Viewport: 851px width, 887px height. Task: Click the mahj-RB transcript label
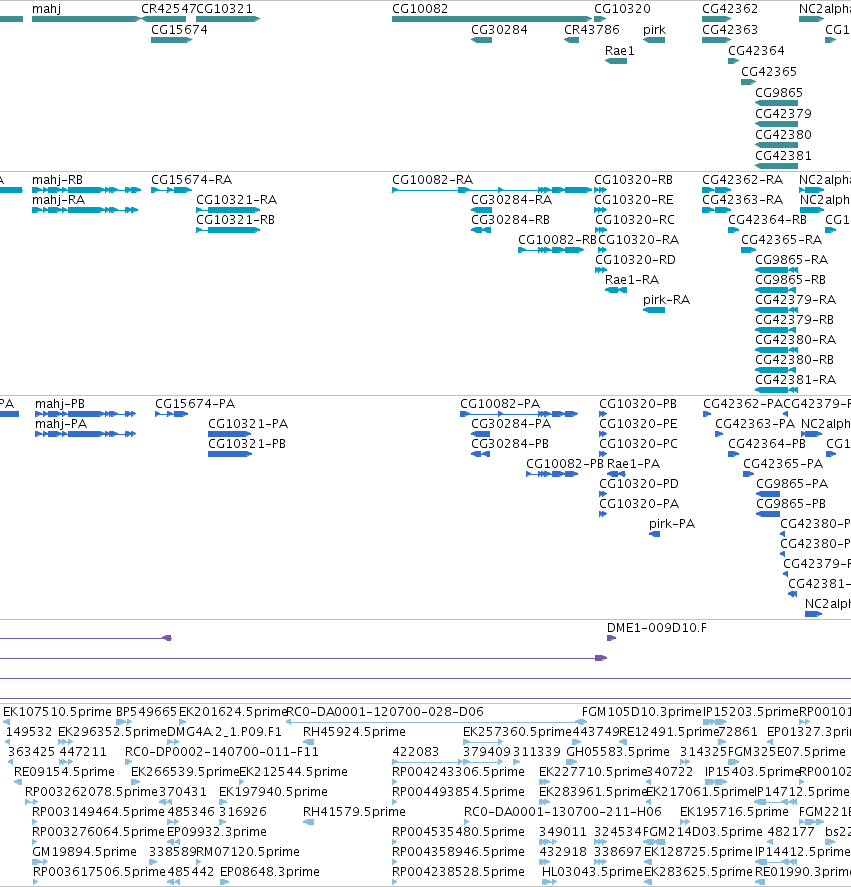coord(57,180)
